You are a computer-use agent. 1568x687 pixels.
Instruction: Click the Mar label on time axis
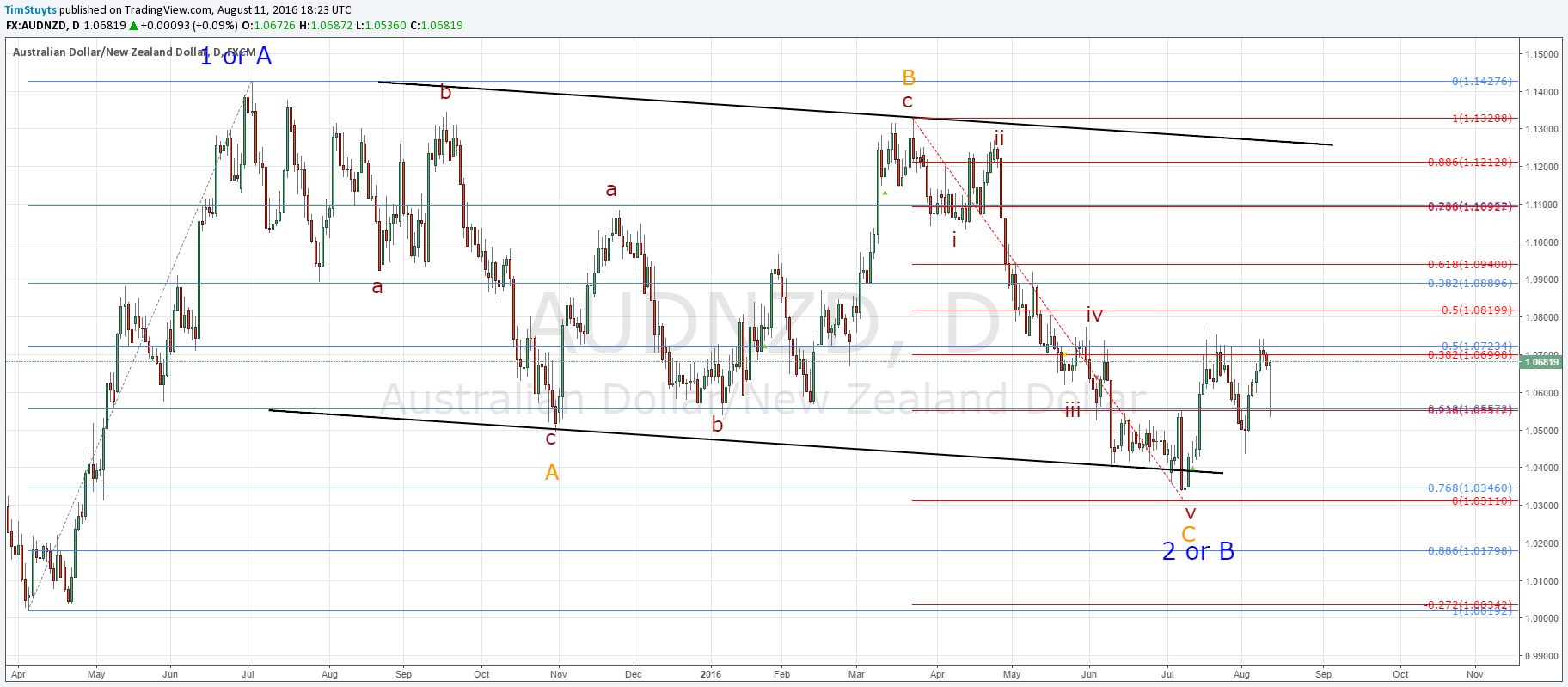pyautogui.click(x=856, y=674)
